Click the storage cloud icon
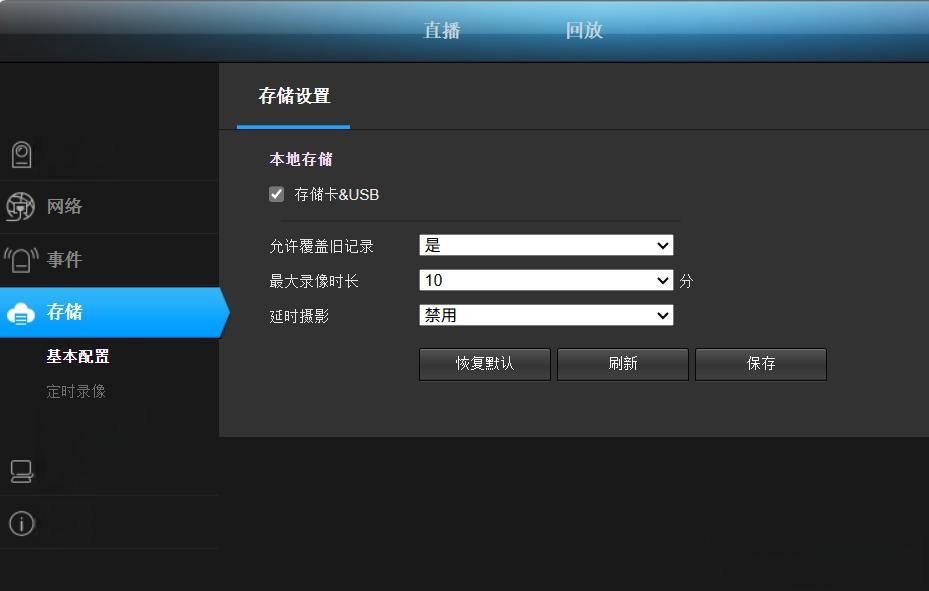929x591 pixels. pos(21,313)
